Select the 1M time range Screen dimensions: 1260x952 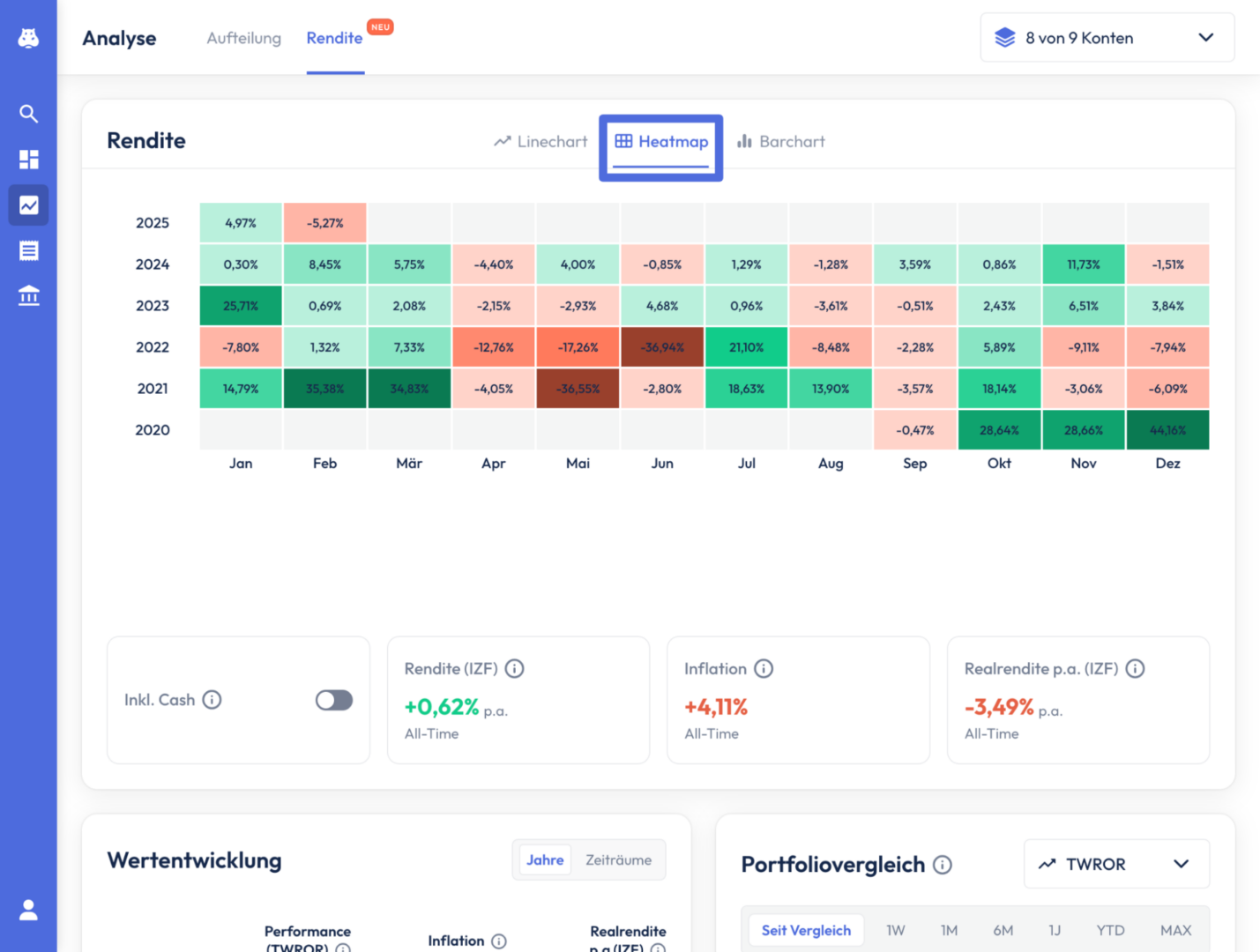[x=949, y=931]
